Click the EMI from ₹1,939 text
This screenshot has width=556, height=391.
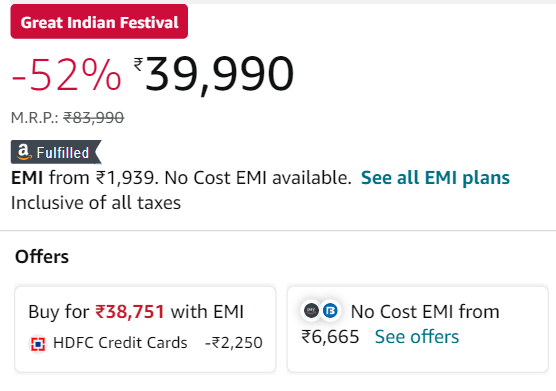(x=83, y=178)
